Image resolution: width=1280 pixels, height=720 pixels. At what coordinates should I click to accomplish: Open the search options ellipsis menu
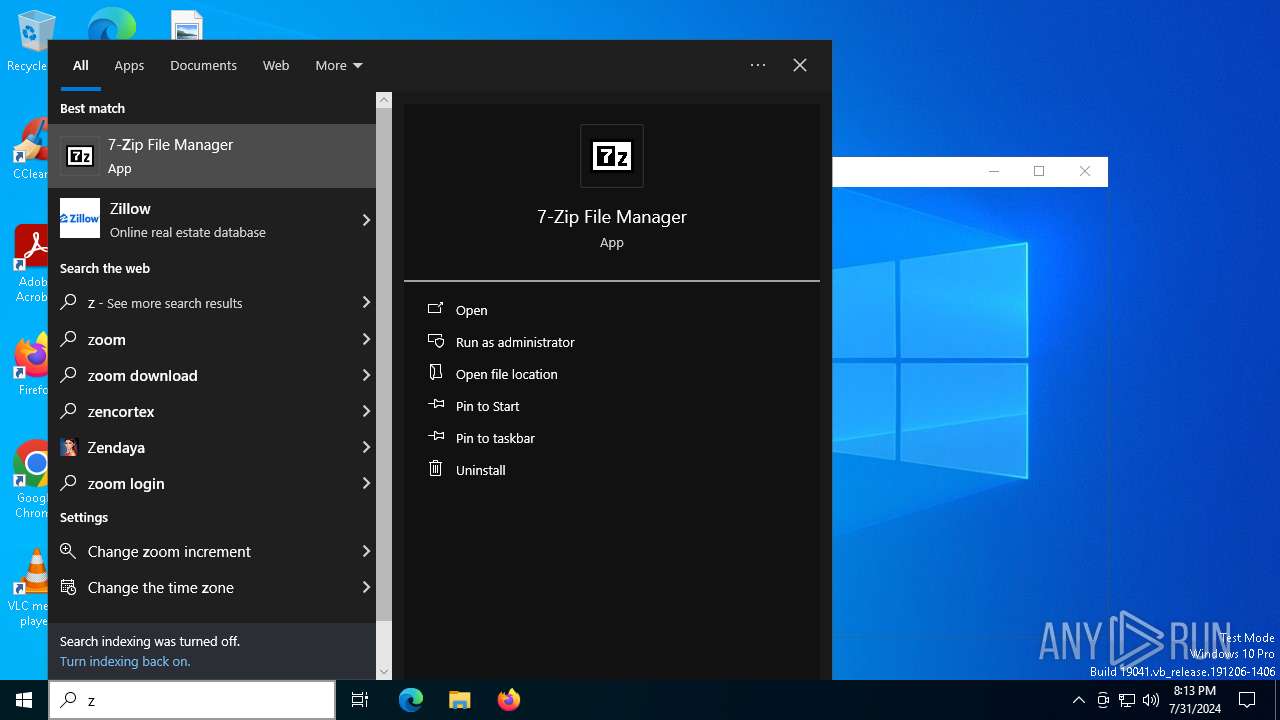(758, 65)
